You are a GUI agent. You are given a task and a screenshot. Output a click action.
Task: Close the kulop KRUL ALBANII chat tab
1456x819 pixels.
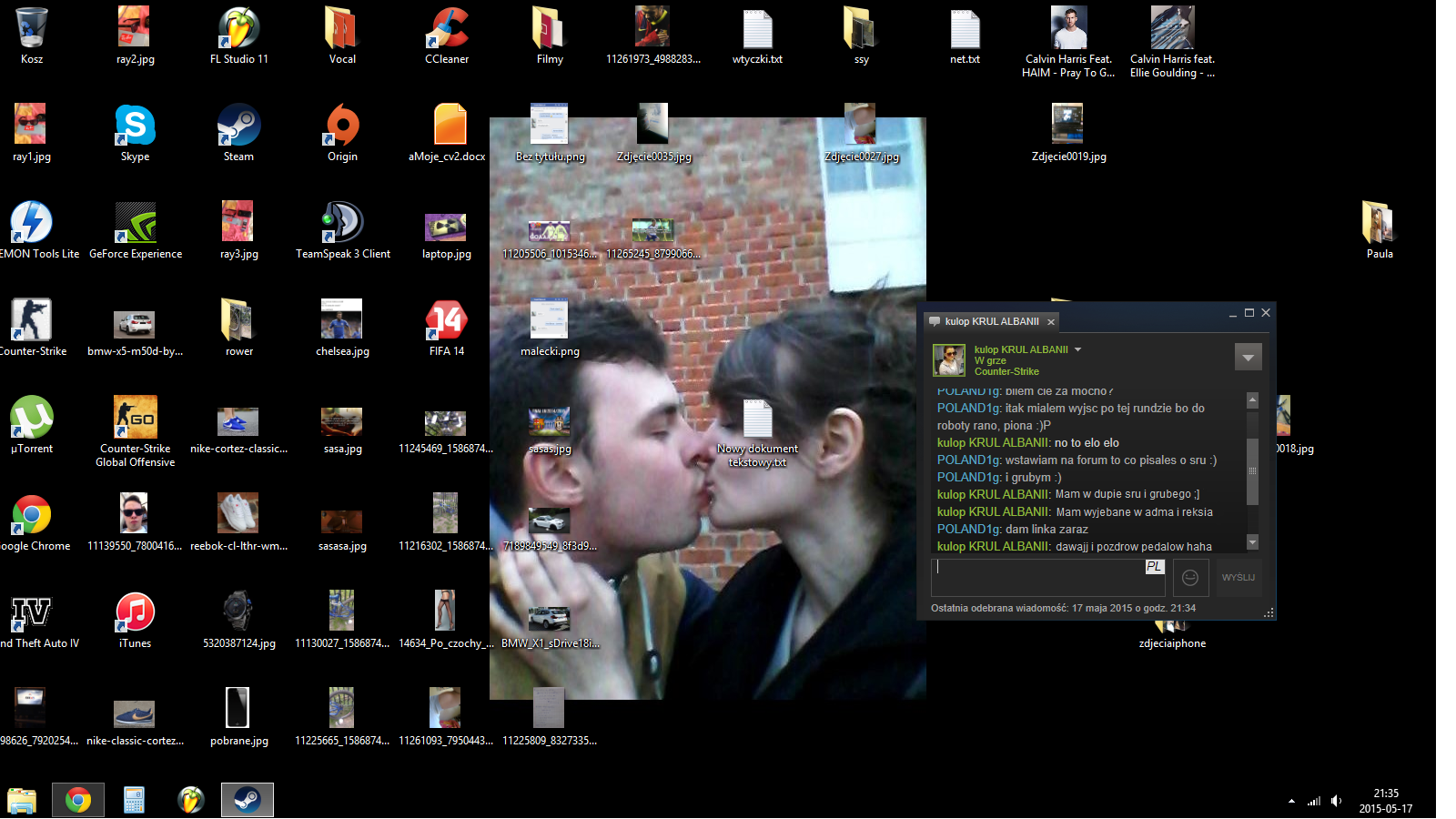pyautogui.click(x=1051, y=322)
